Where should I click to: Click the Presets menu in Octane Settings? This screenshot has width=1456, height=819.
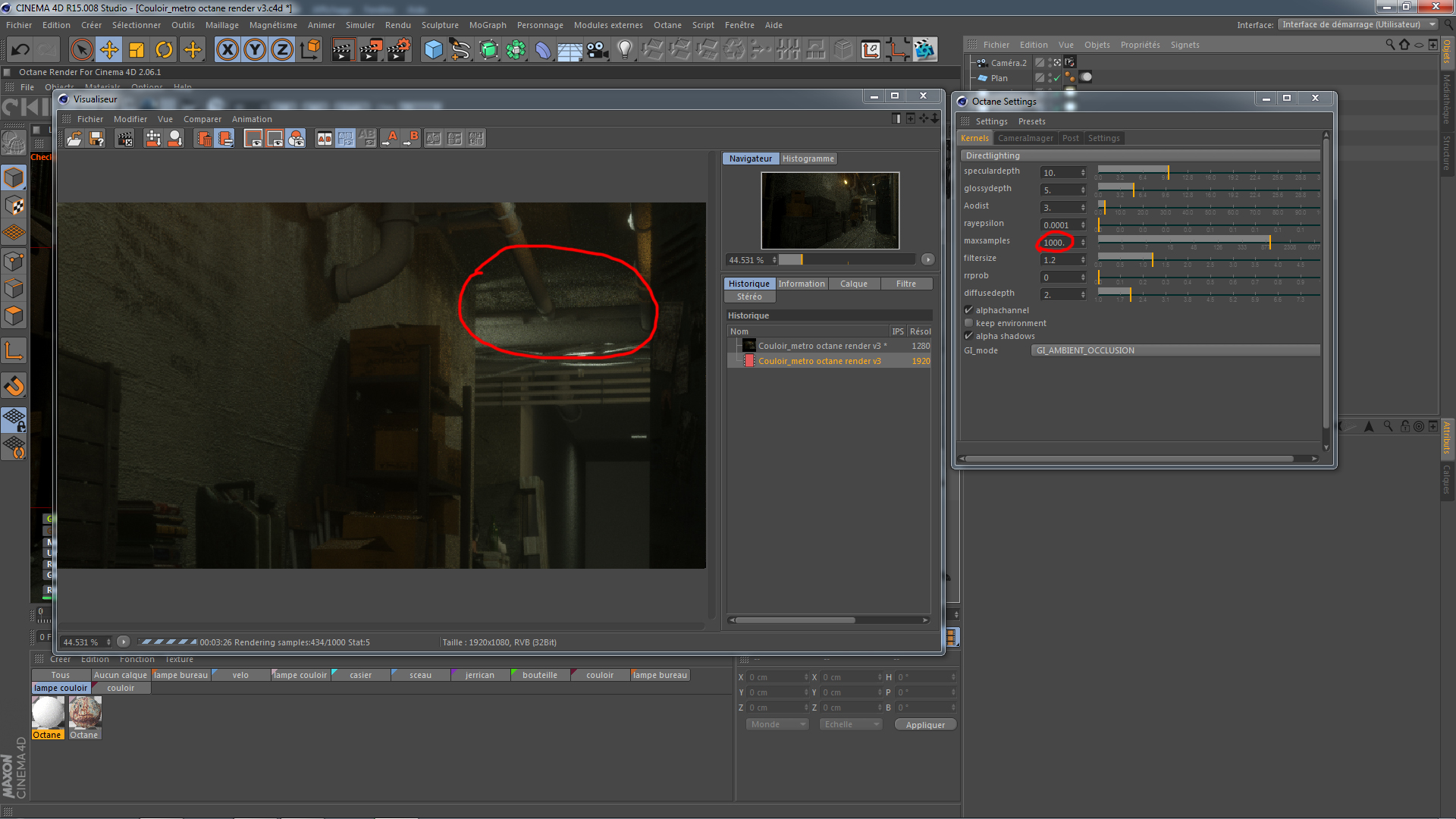click(1031, 121)
